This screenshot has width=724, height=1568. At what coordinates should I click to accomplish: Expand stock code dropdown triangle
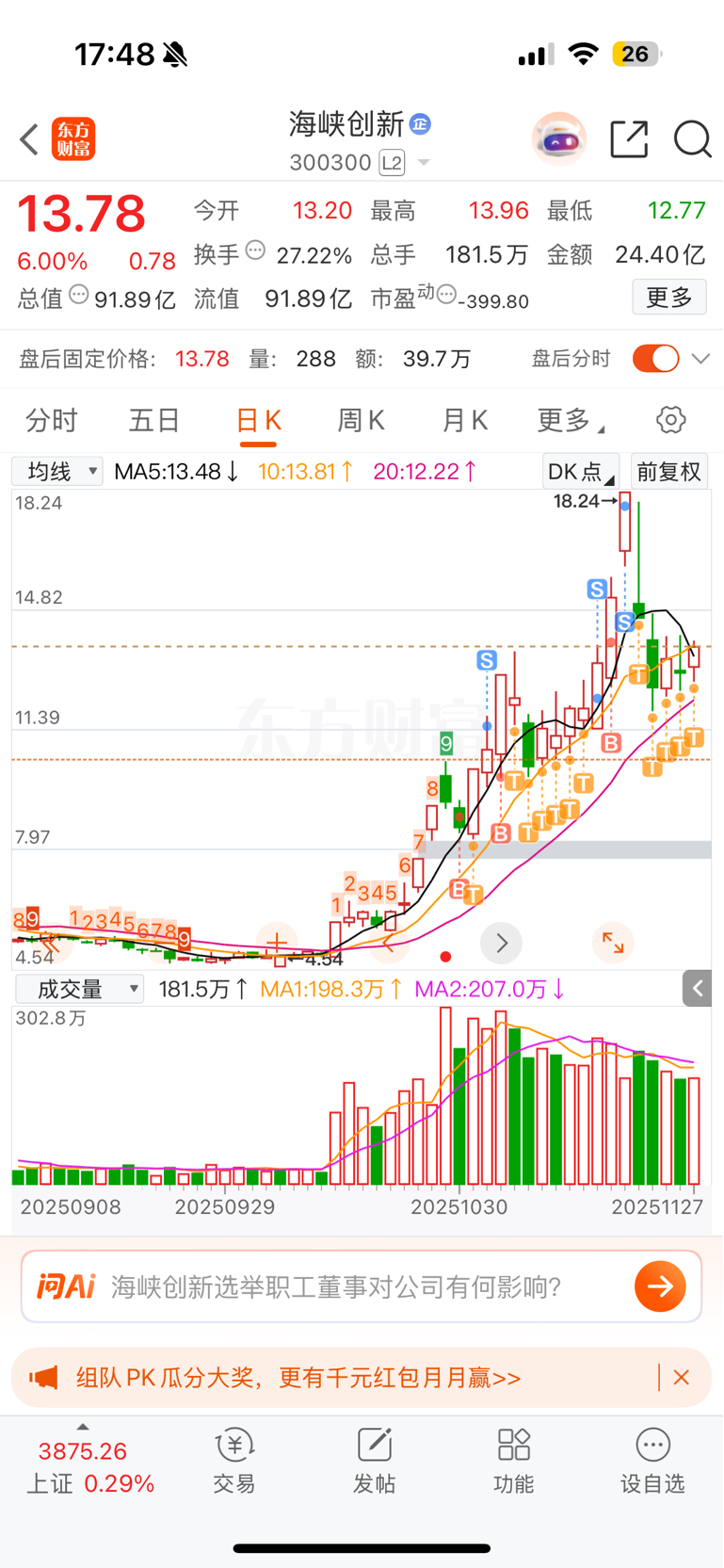424,163
